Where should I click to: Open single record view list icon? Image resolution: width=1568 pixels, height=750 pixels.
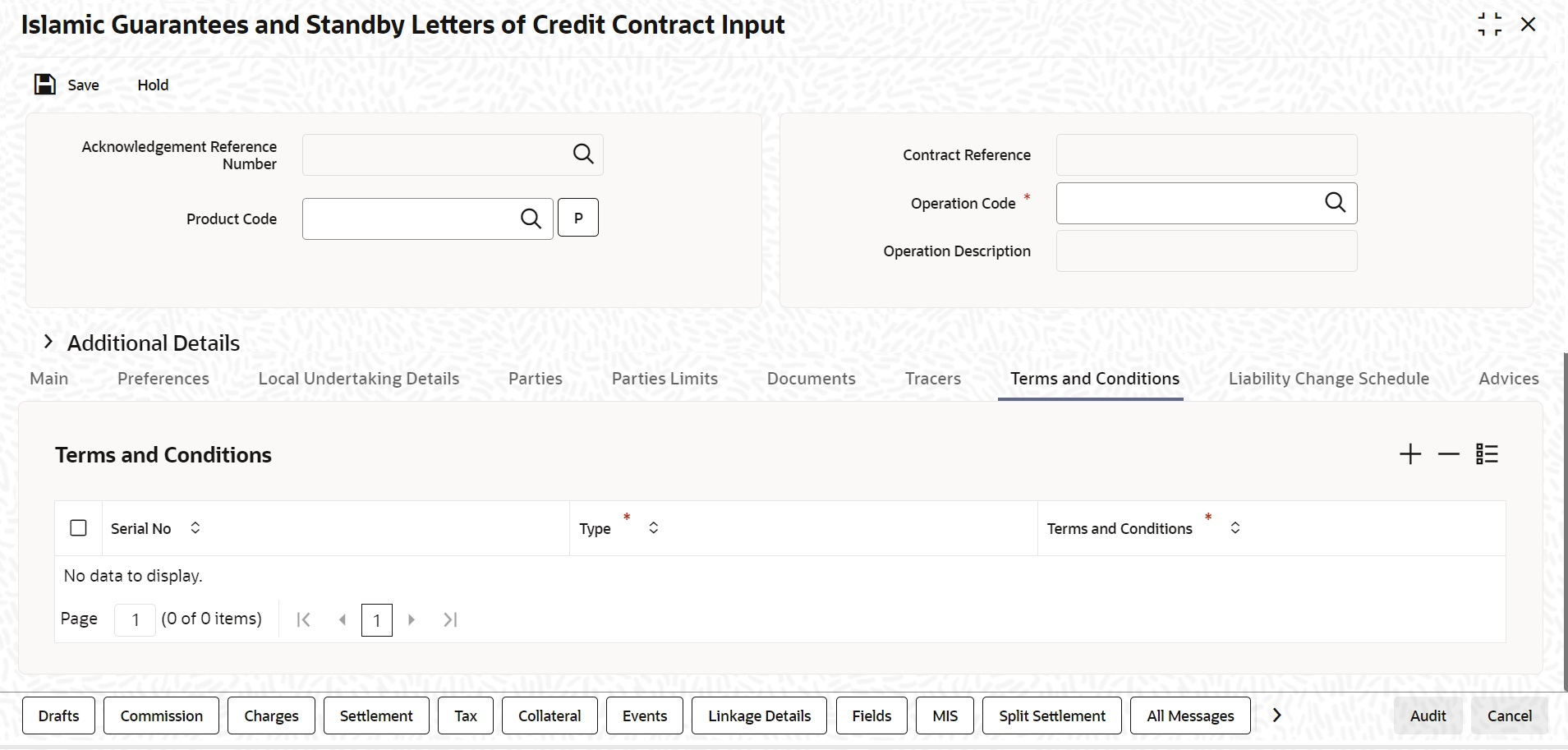pos(1488,454)
